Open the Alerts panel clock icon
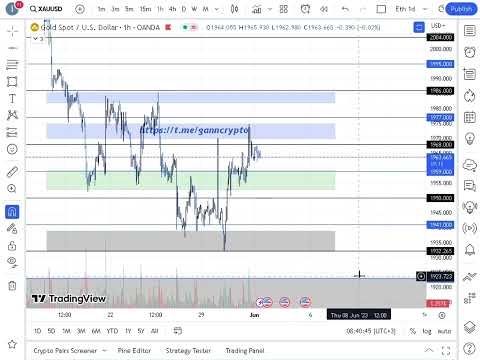This screenshot has width=480, height=360. coord(470,52)
